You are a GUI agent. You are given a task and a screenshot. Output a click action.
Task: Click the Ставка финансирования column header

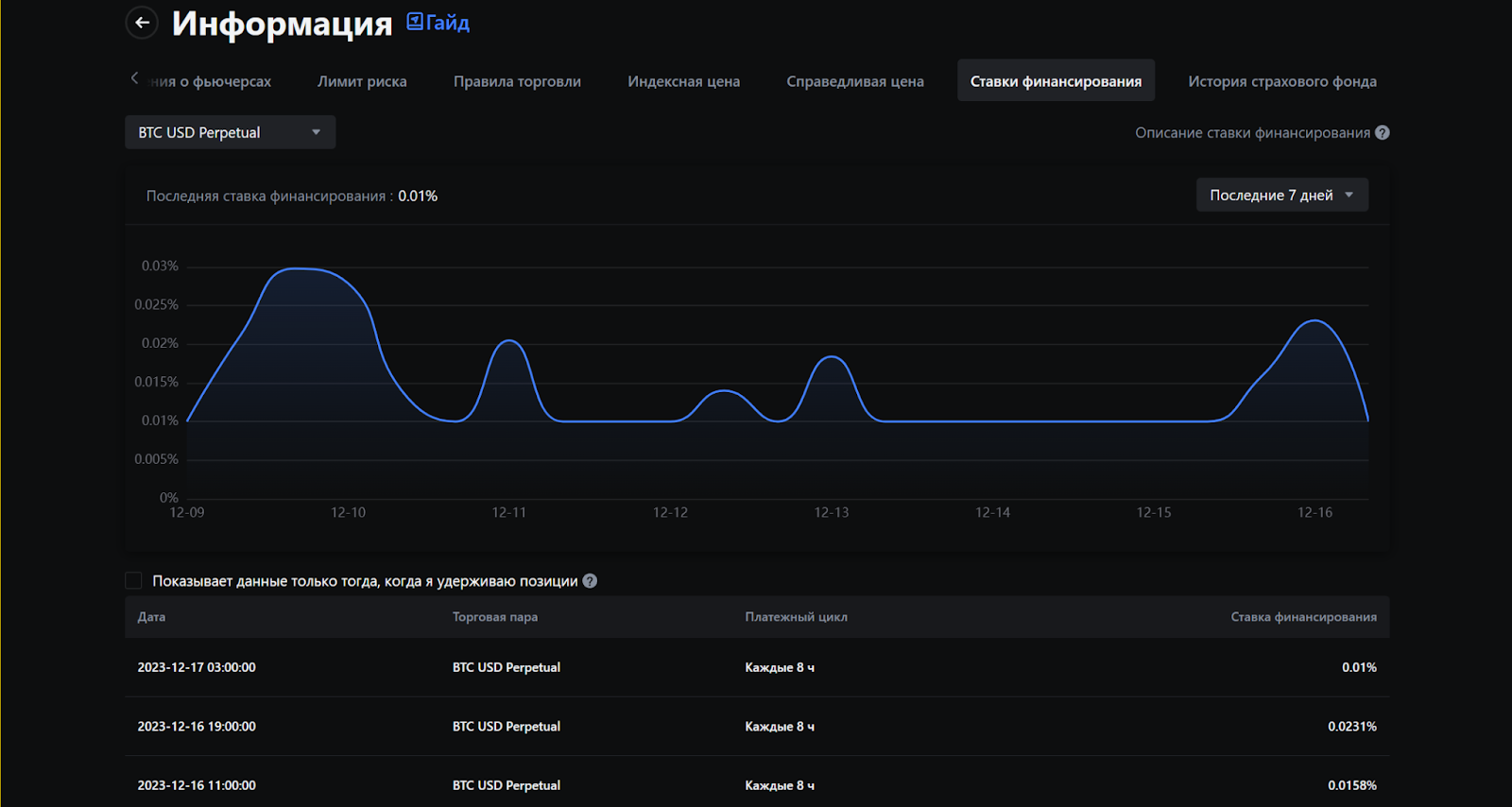1302,617
